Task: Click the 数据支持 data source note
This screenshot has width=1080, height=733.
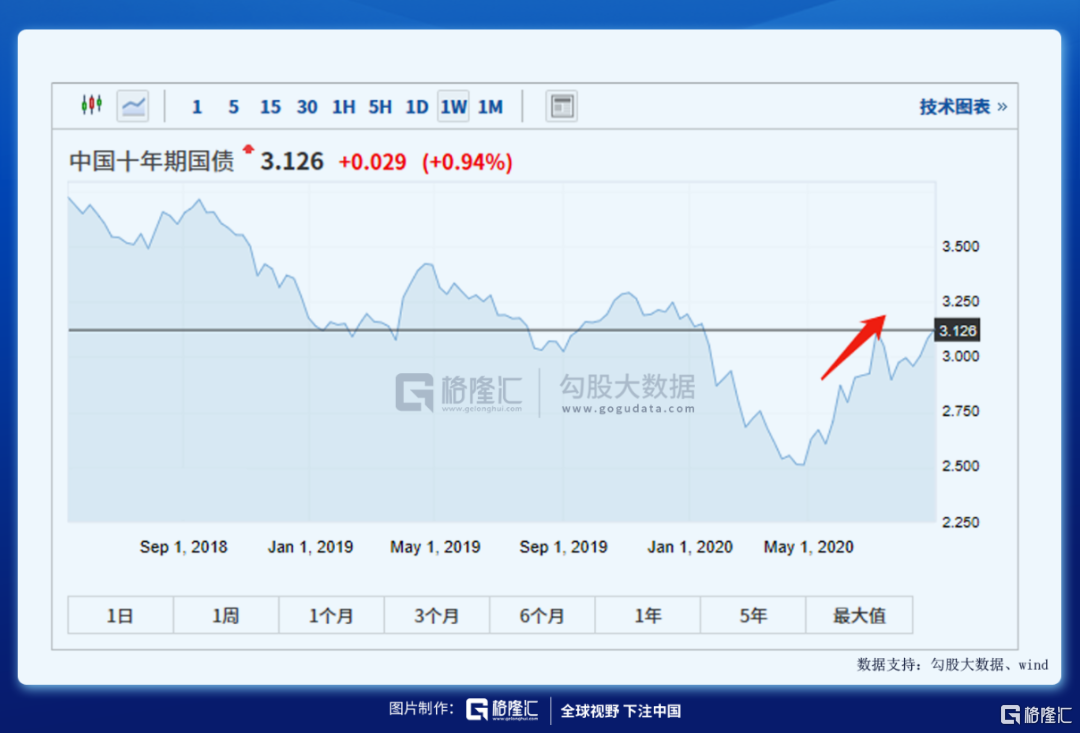Action: (953, 665)
